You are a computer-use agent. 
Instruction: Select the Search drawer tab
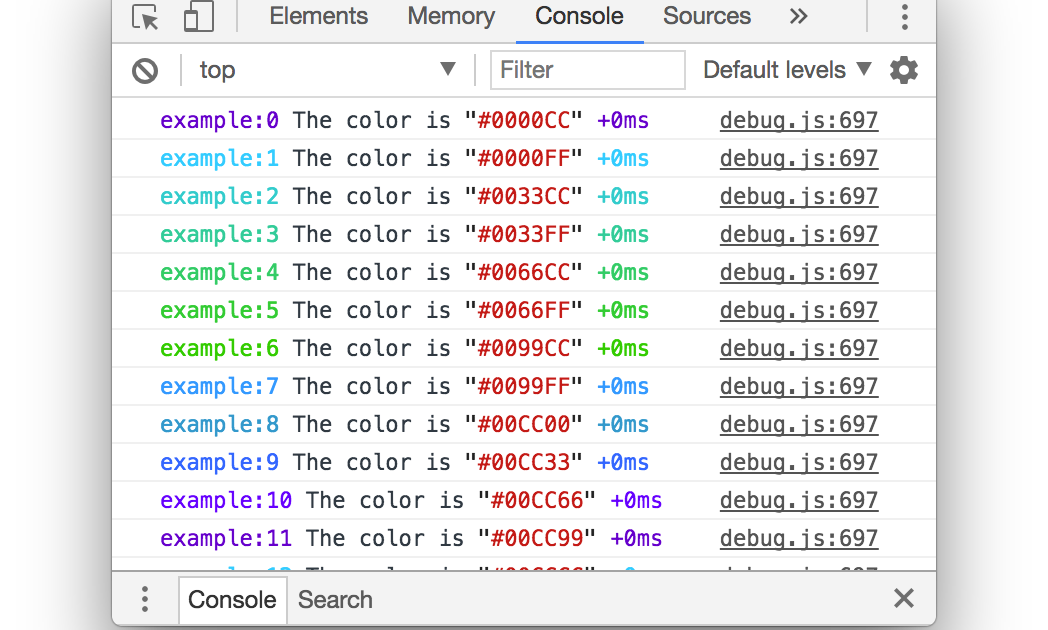[x=335, y=599]
